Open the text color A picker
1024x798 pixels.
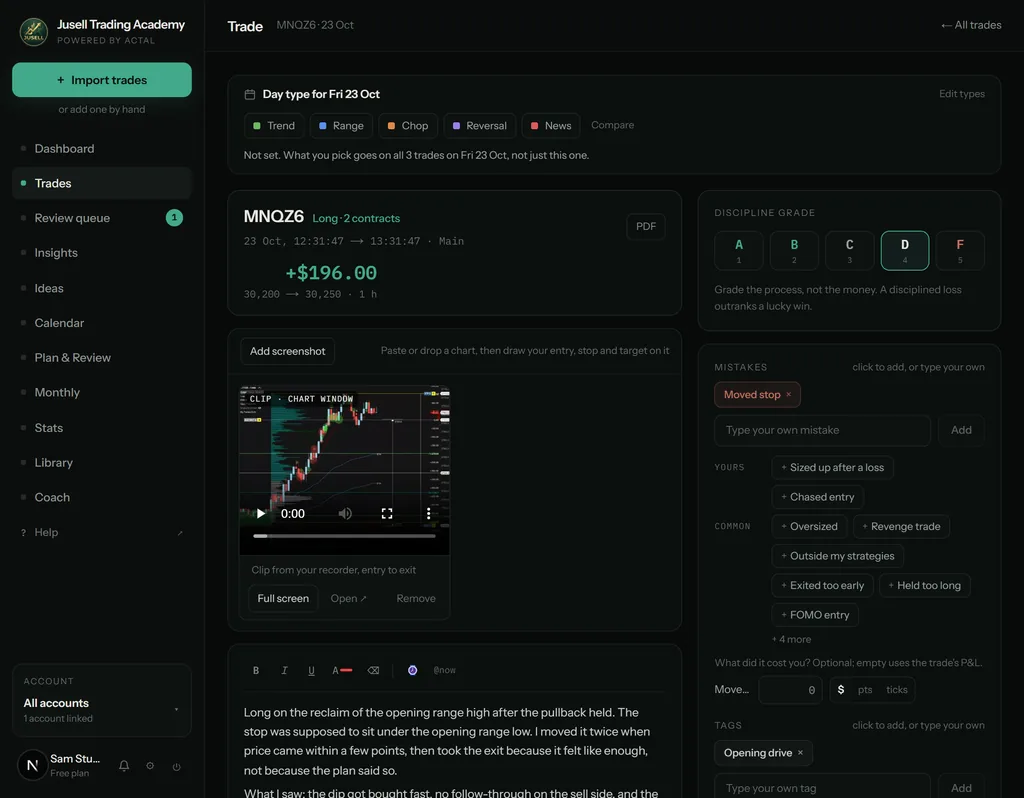point(342,670)
